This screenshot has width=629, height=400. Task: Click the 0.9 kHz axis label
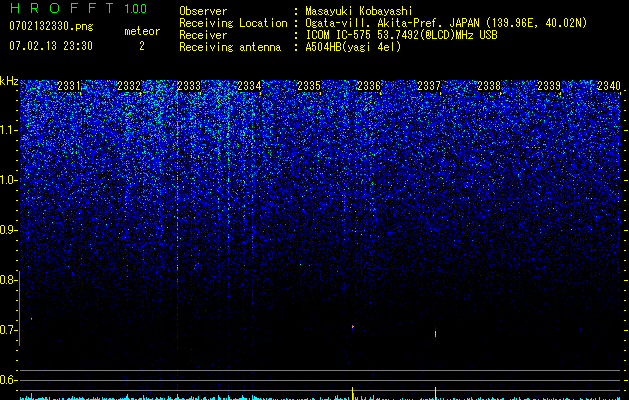9,230
